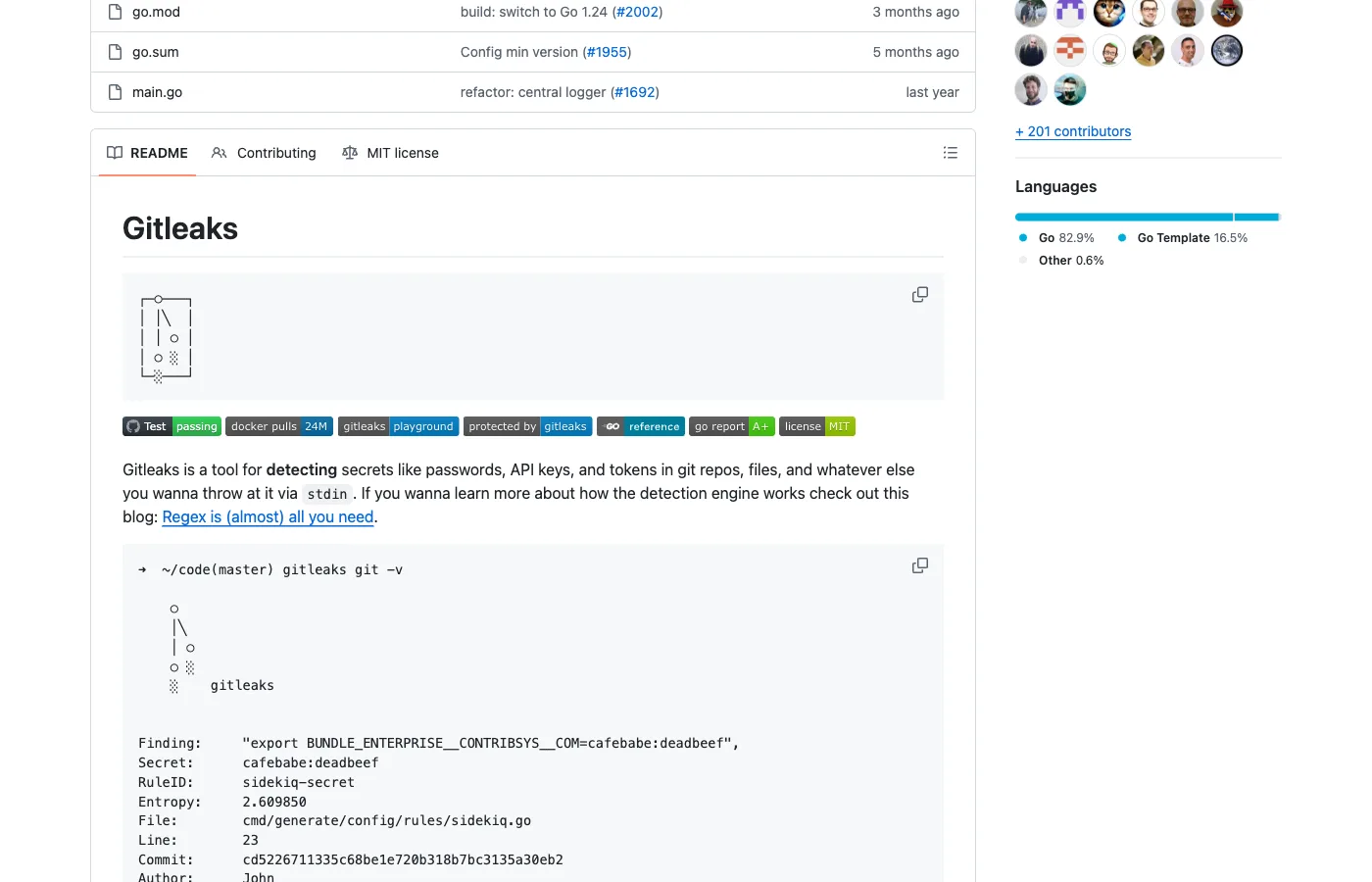This screenshot has height=882, width=1372.
Task: Click the go.sum file icon
Action: point(115,51)
